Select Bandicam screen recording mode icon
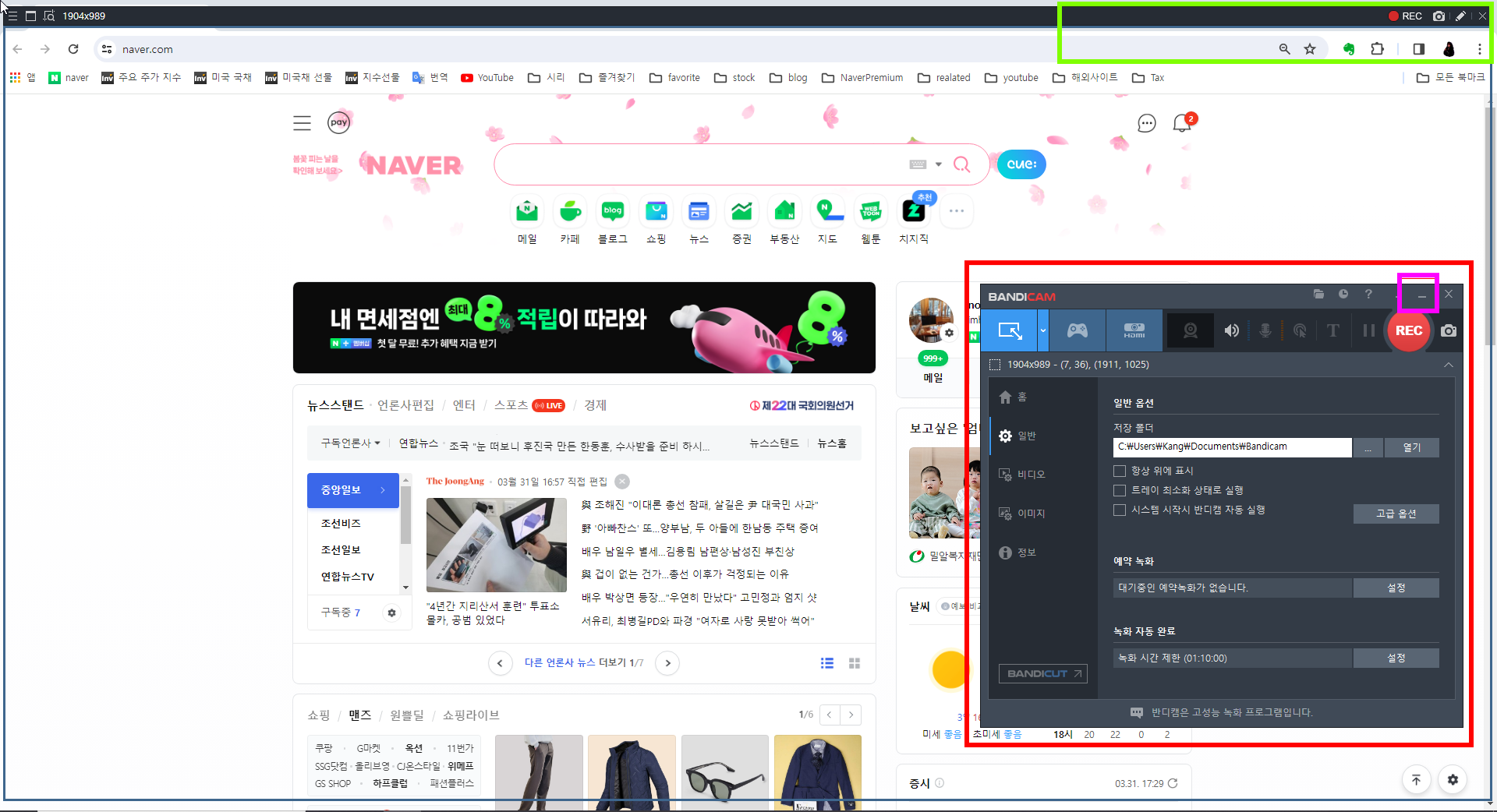 1009,330
